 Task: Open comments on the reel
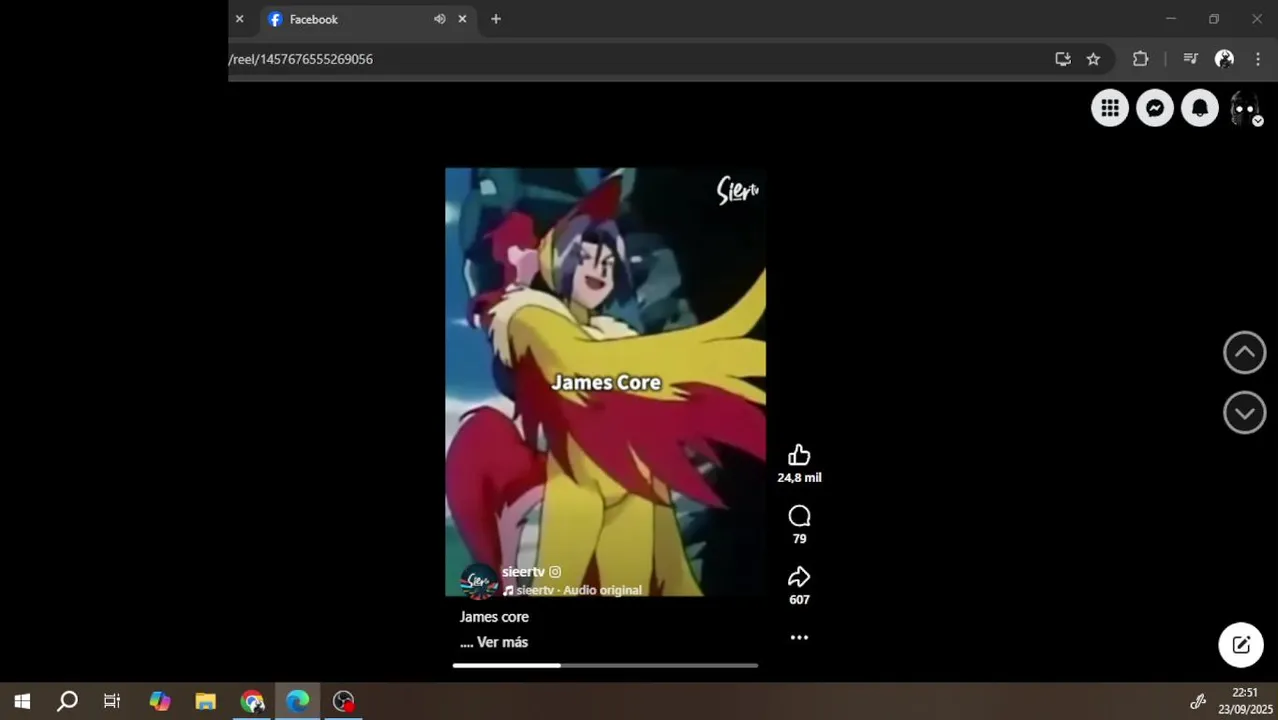[799, 516]
